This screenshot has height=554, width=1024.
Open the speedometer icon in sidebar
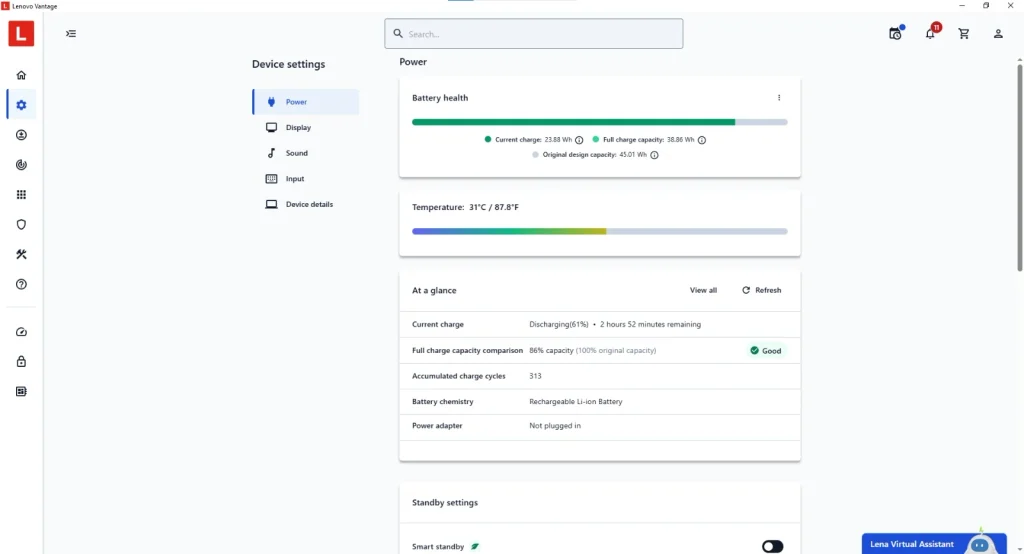point(21,332)
